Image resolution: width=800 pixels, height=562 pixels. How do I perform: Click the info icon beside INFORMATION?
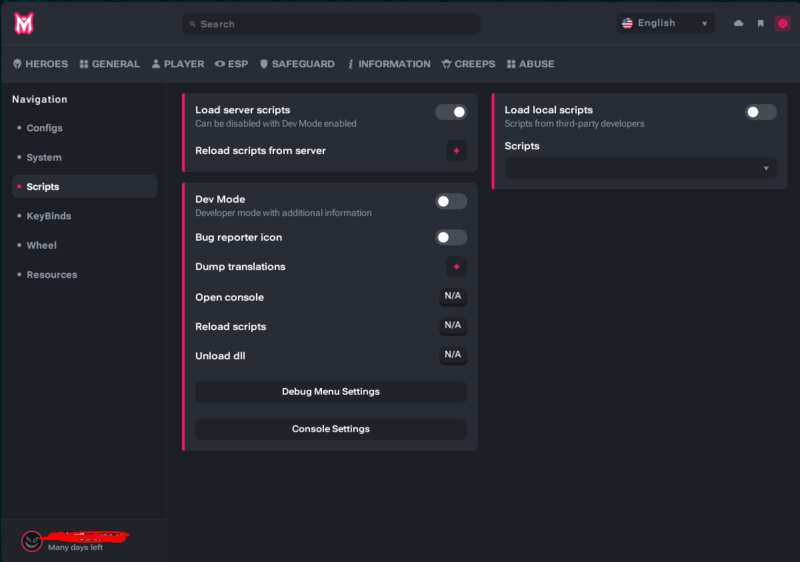tap(351, 64)
